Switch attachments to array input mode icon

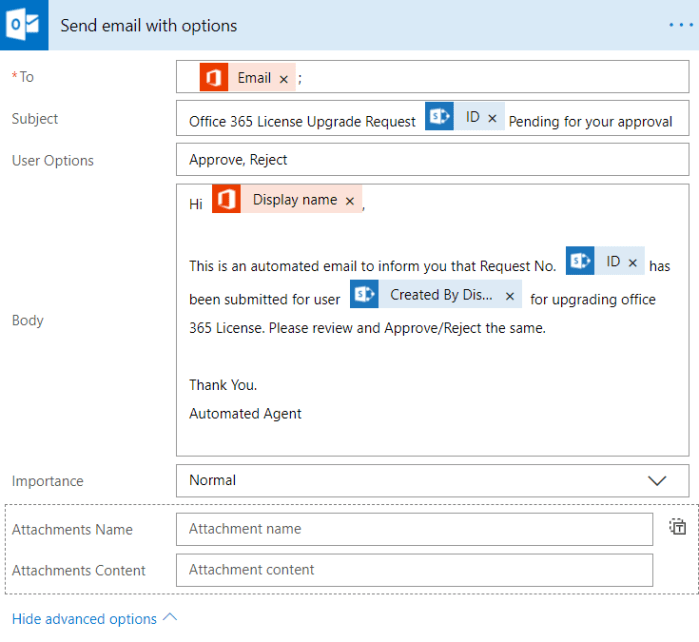(677, 527)
